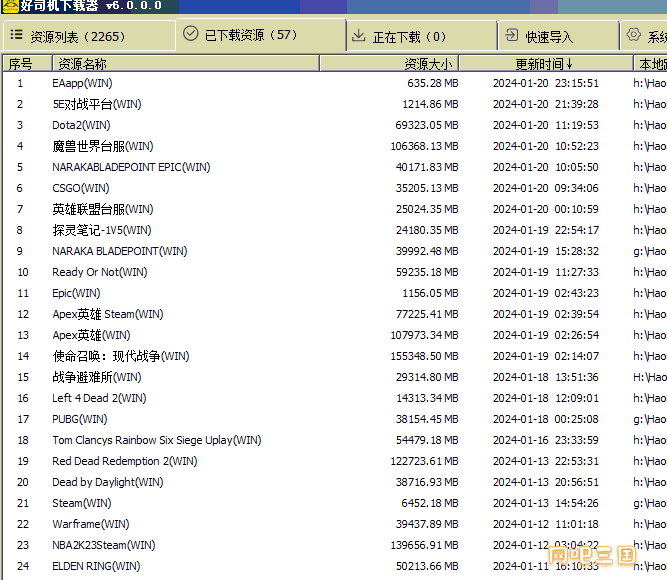This screenshot has width=667, height=580.
Task: Click update time 2024-01-19 15:28:32
Action: click(546, 251)
